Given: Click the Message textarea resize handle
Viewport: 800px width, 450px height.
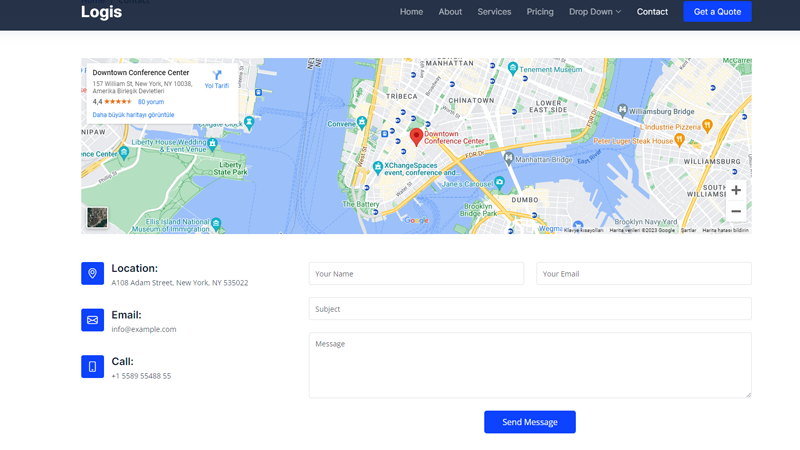Looking at the screenshot, I should [x=748, y=394].
